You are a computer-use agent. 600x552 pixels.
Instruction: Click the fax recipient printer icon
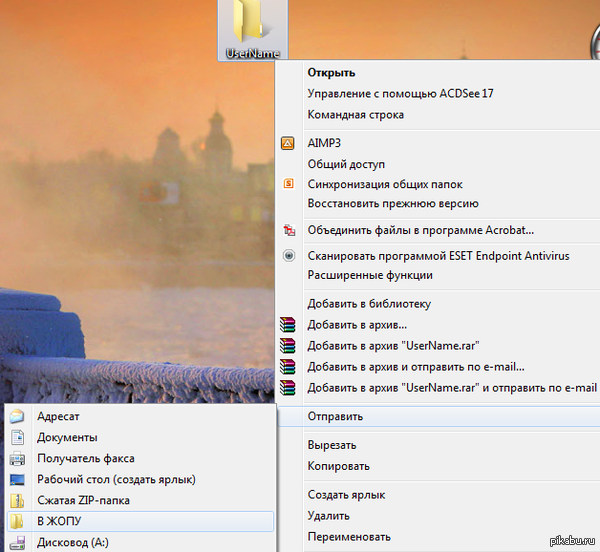click(17, 458)
